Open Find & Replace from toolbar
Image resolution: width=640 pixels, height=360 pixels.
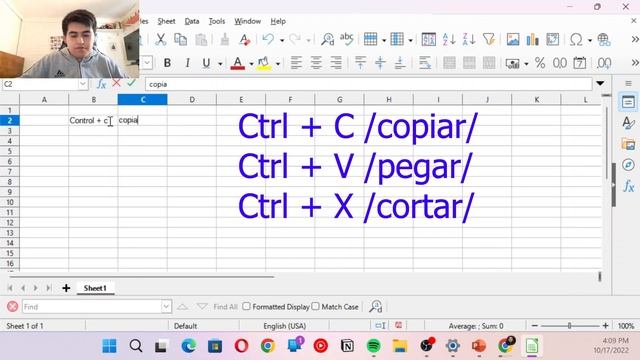coord(327,40)
